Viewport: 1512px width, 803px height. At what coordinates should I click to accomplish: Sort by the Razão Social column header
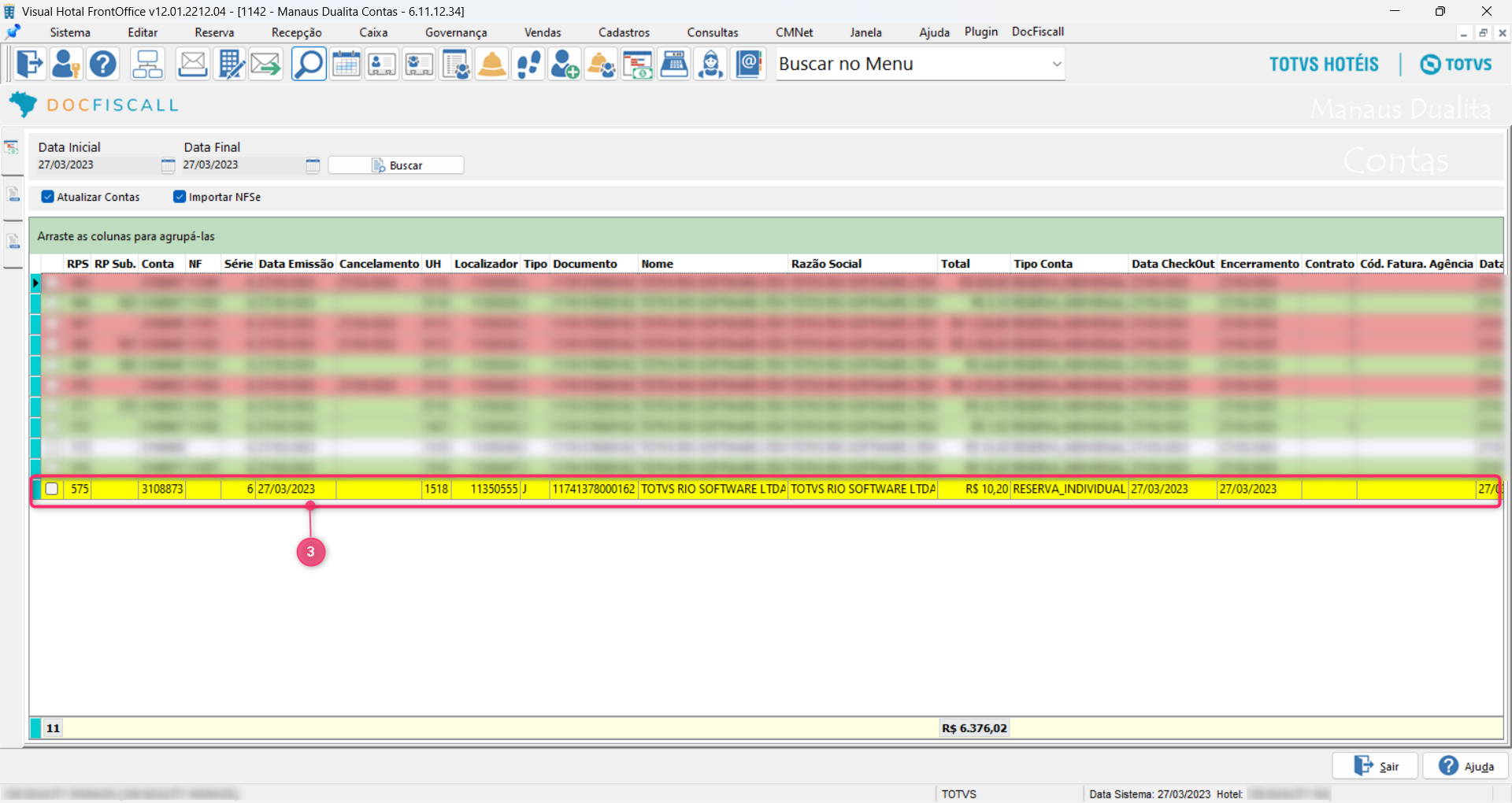pos(863,264)
